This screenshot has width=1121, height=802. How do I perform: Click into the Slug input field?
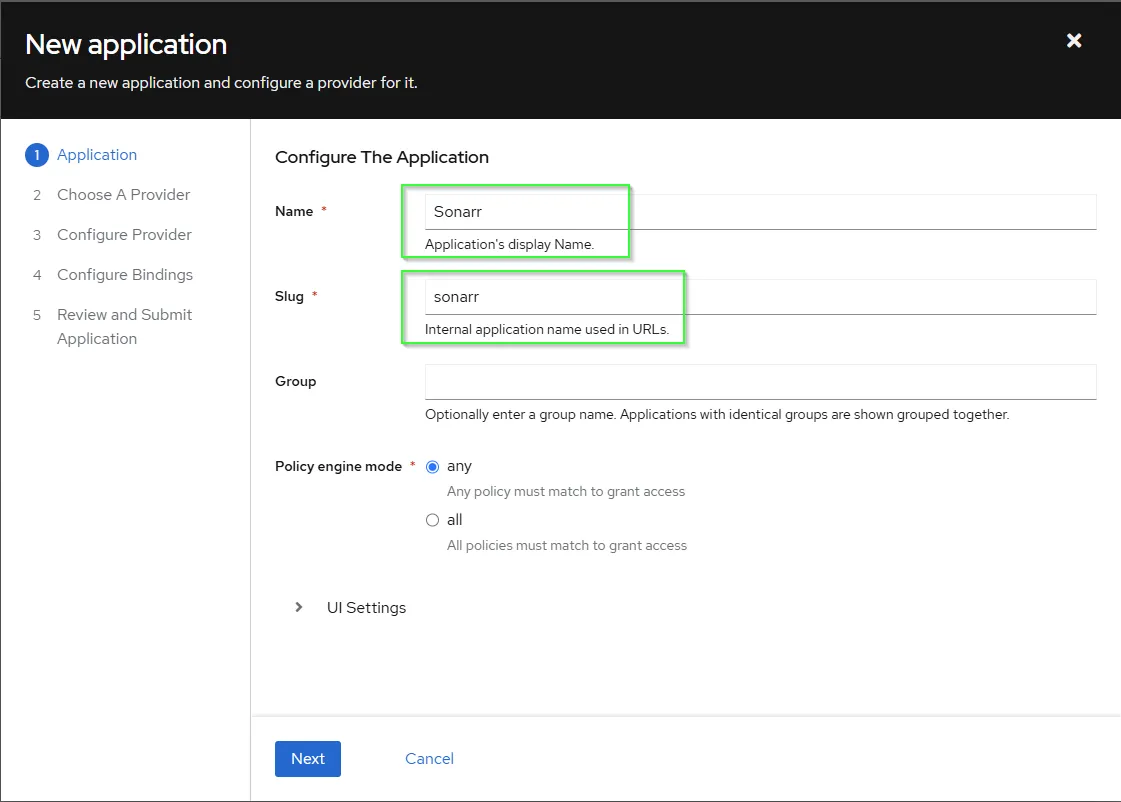pos(760,297)
